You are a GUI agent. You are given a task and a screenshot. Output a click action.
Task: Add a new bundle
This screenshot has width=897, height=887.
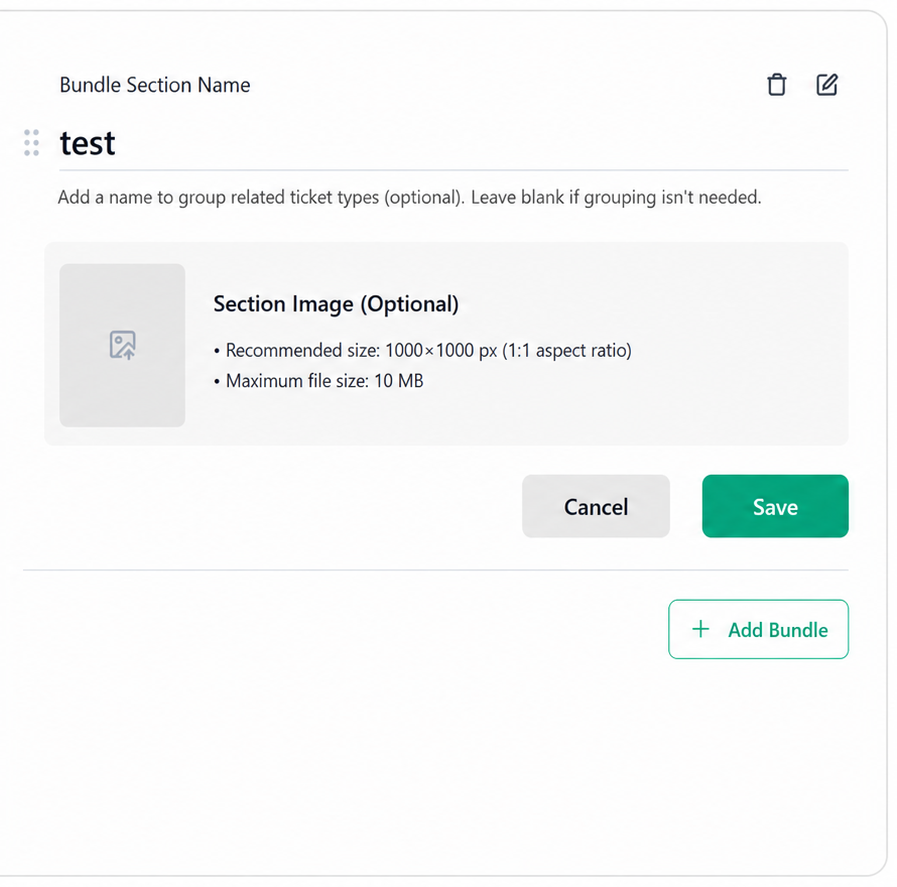758,629
